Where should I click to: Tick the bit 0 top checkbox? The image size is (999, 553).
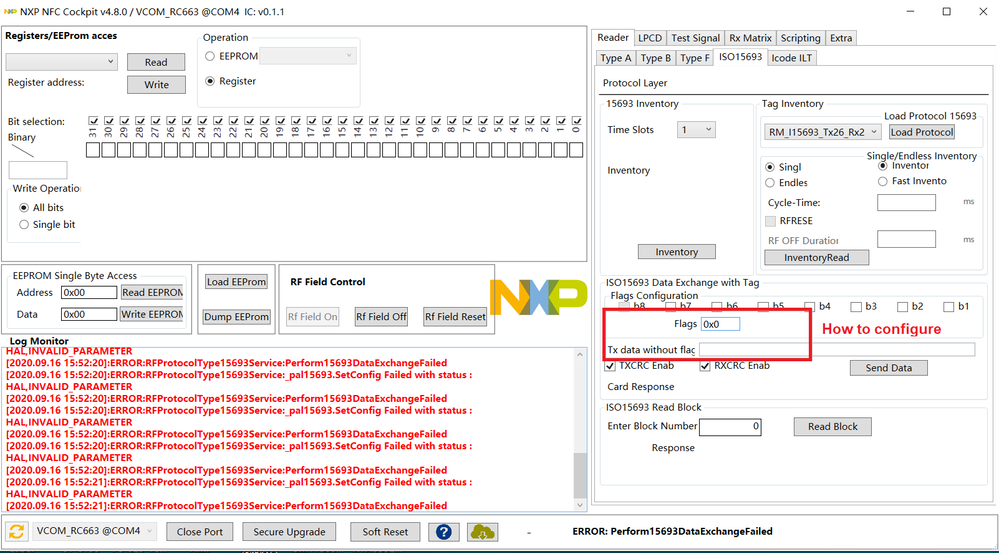point(577,120)
